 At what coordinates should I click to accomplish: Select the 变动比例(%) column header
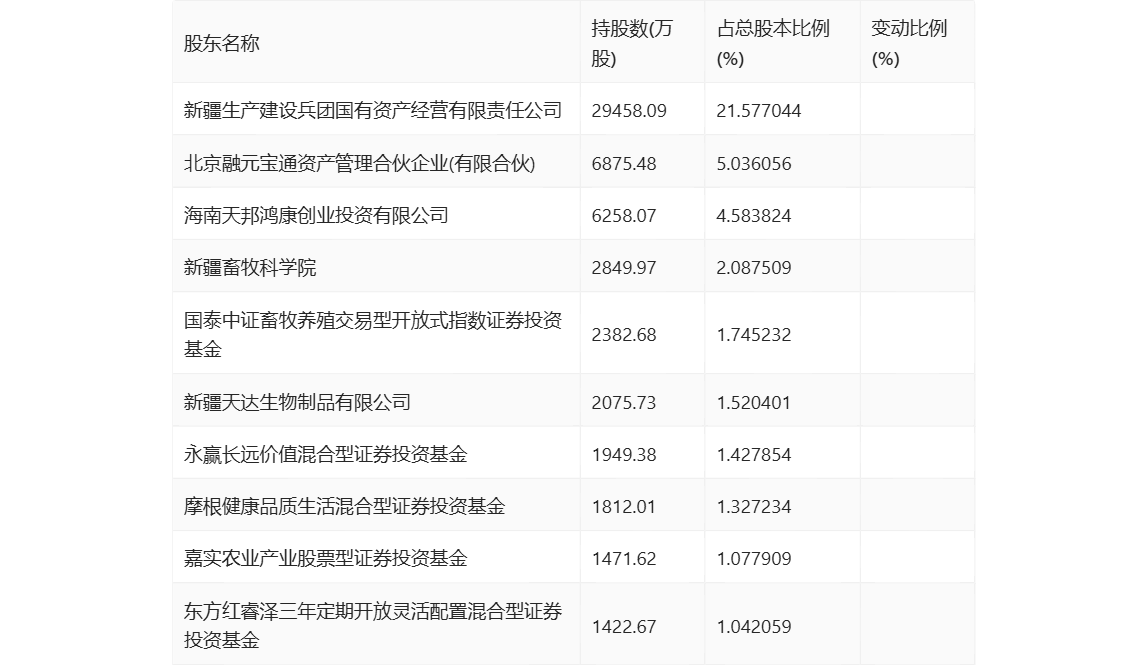point(909,43)
